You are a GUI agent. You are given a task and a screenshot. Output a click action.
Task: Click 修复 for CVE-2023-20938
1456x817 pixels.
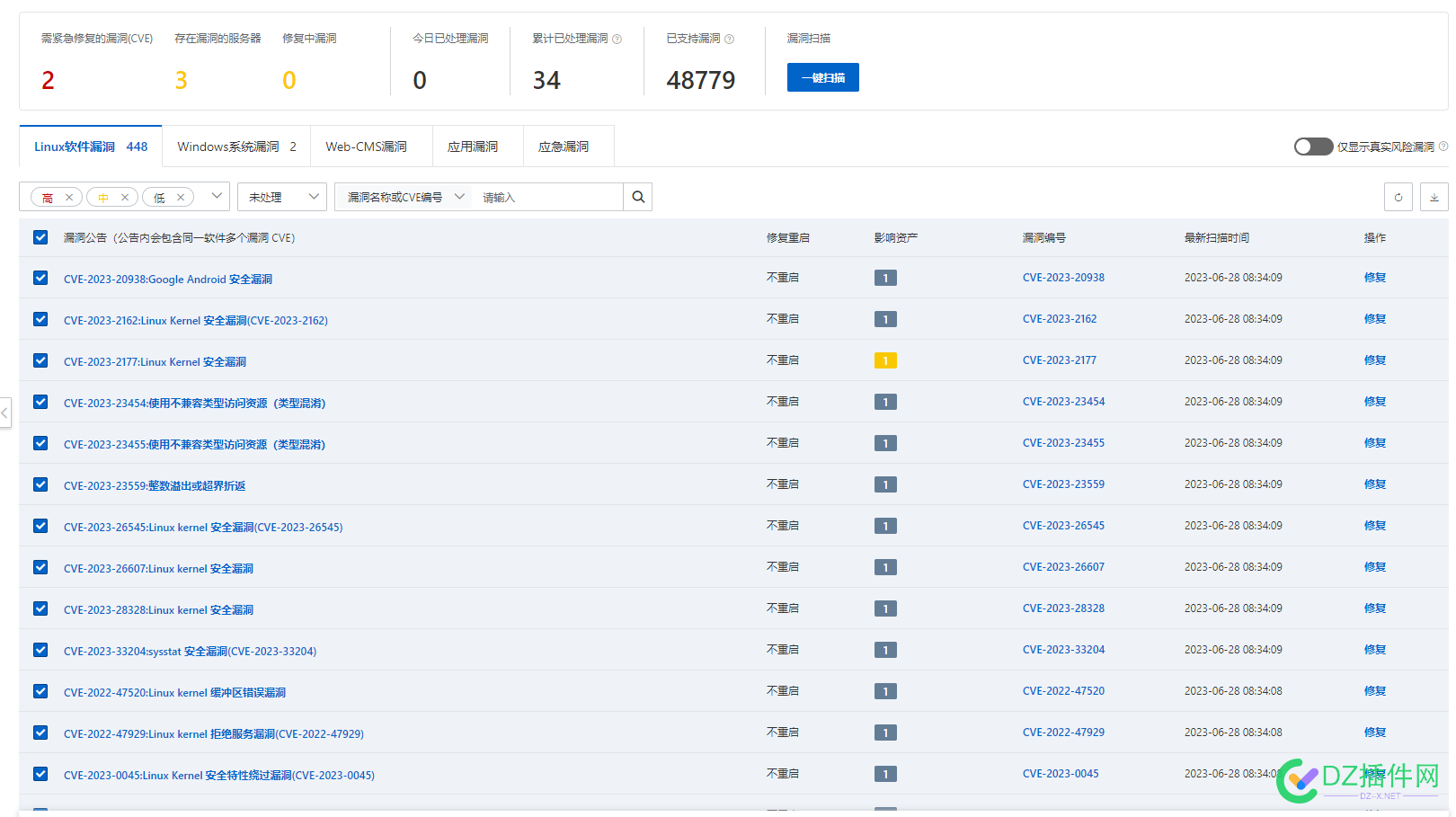[1375, 278]
